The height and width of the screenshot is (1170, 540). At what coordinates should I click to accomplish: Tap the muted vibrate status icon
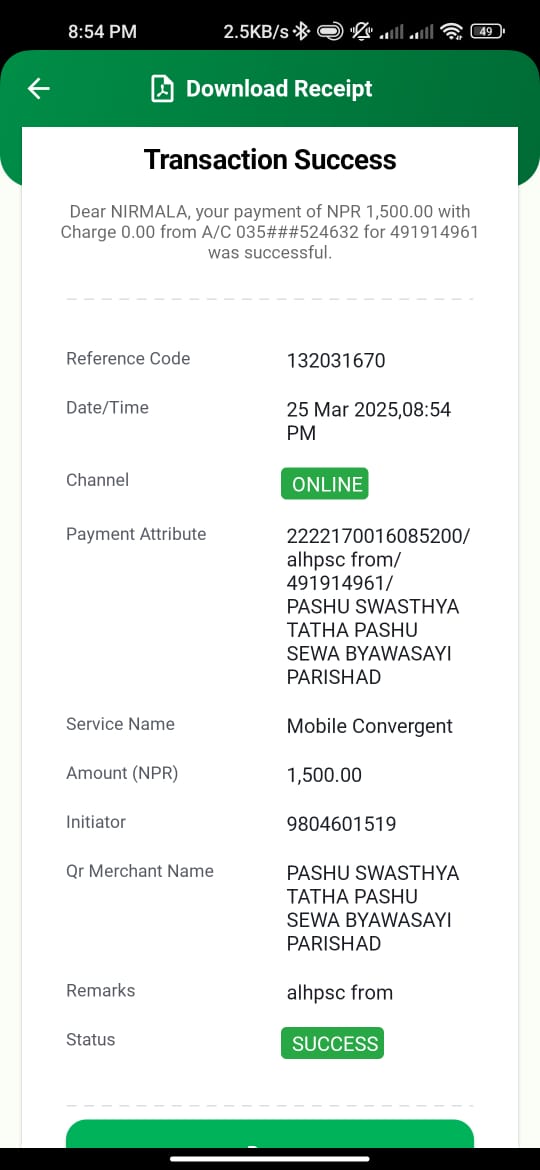(x=361, y=31)
